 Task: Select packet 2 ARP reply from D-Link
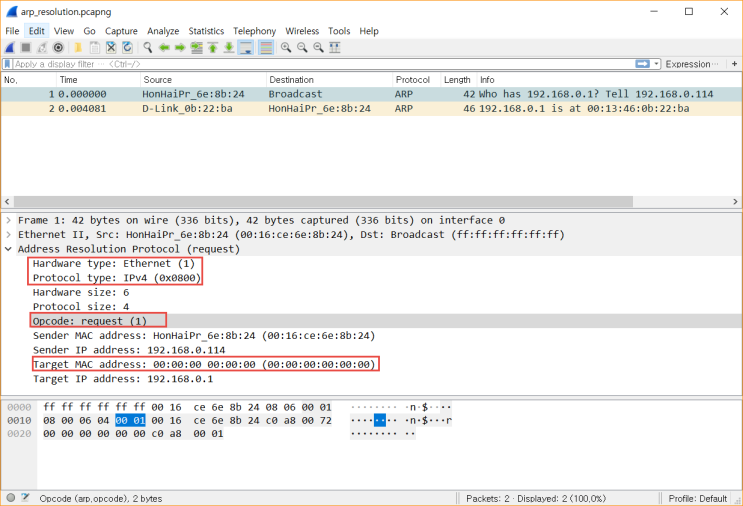(x=372, y=108)
